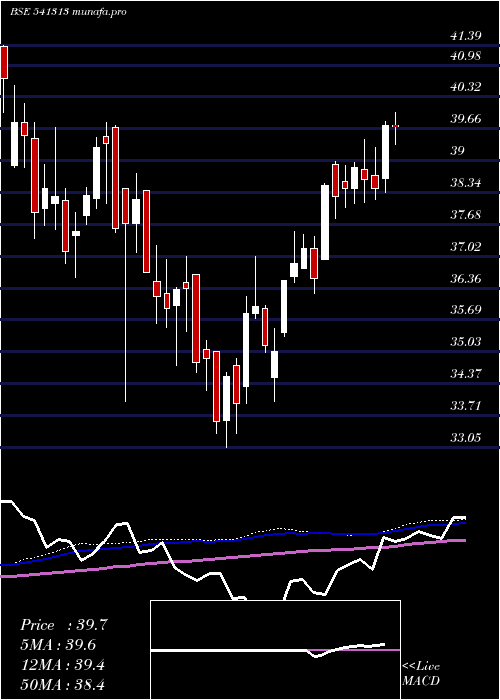500x700 pixels.
Task: Click the 5MA : 39.6 value
Action: (58, 645)
